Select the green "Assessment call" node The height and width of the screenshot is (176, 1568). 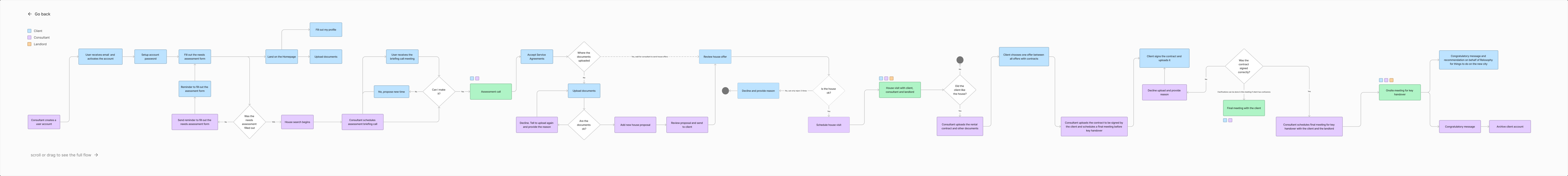(491, 92)
